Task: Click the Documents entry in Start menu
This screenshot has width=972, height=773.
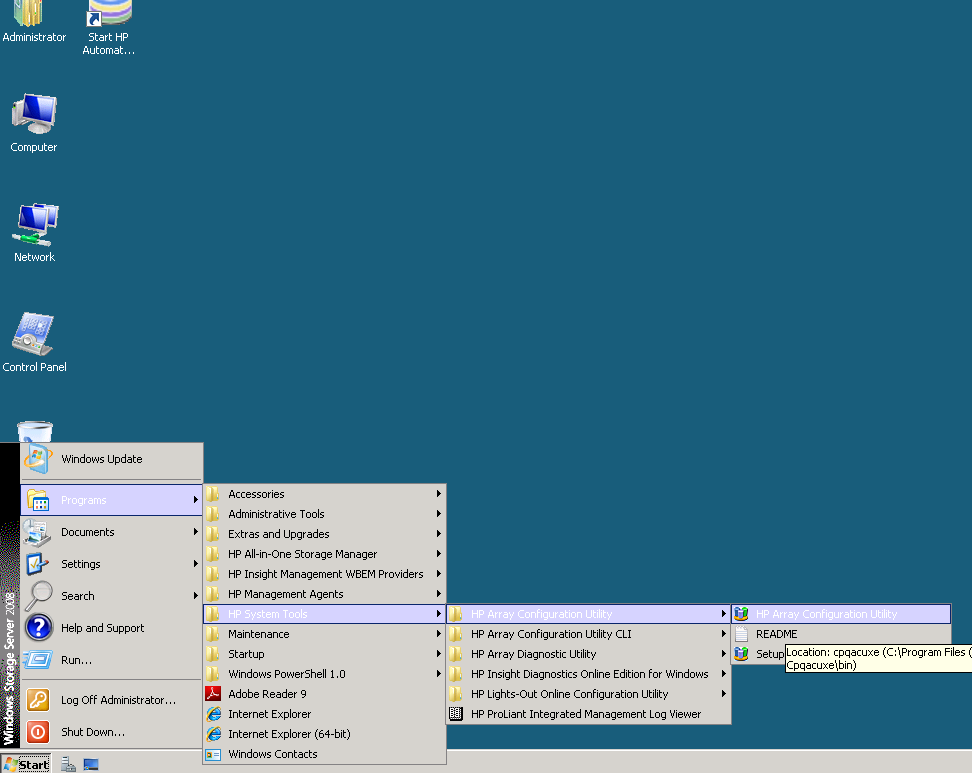Action: tap(112, 532)
